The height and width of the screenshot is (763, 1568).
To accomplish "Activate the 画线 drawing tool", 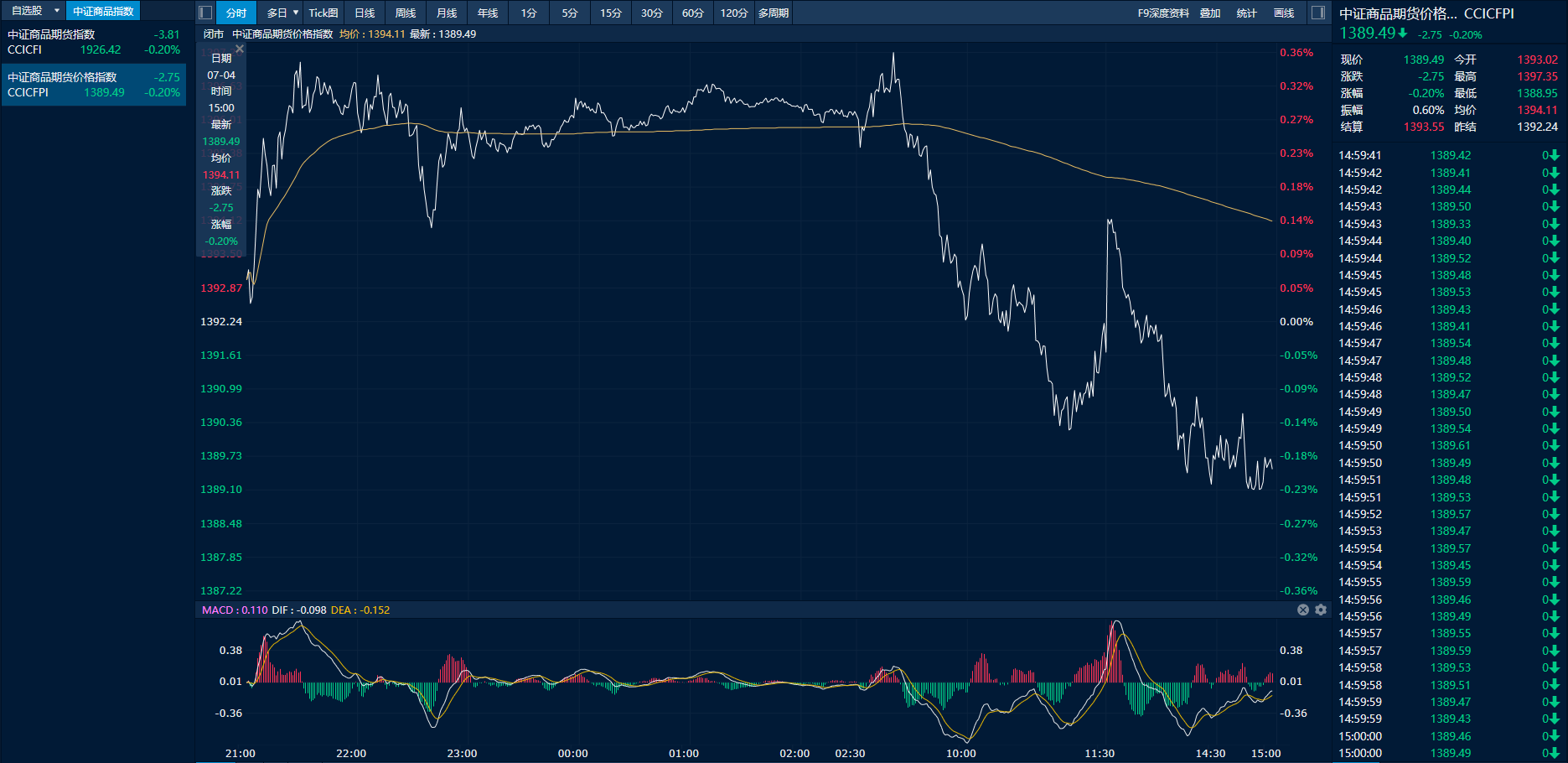I will pos(1284,13).
